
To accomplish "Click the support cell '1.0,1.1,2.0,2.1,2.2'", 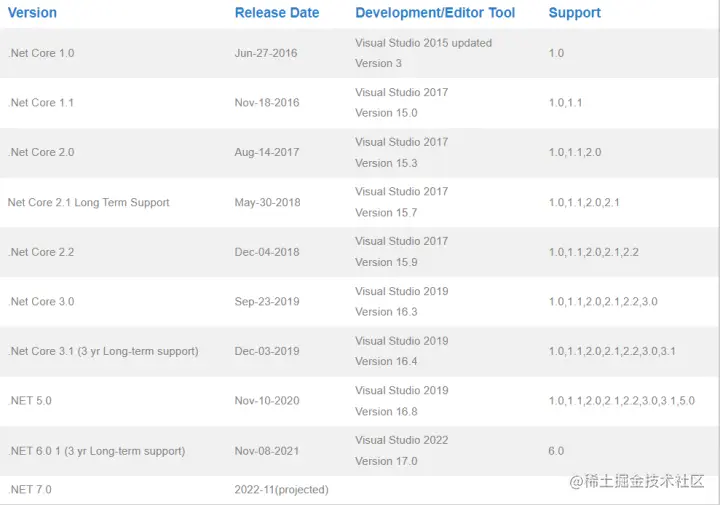I will tap(594, 252).
